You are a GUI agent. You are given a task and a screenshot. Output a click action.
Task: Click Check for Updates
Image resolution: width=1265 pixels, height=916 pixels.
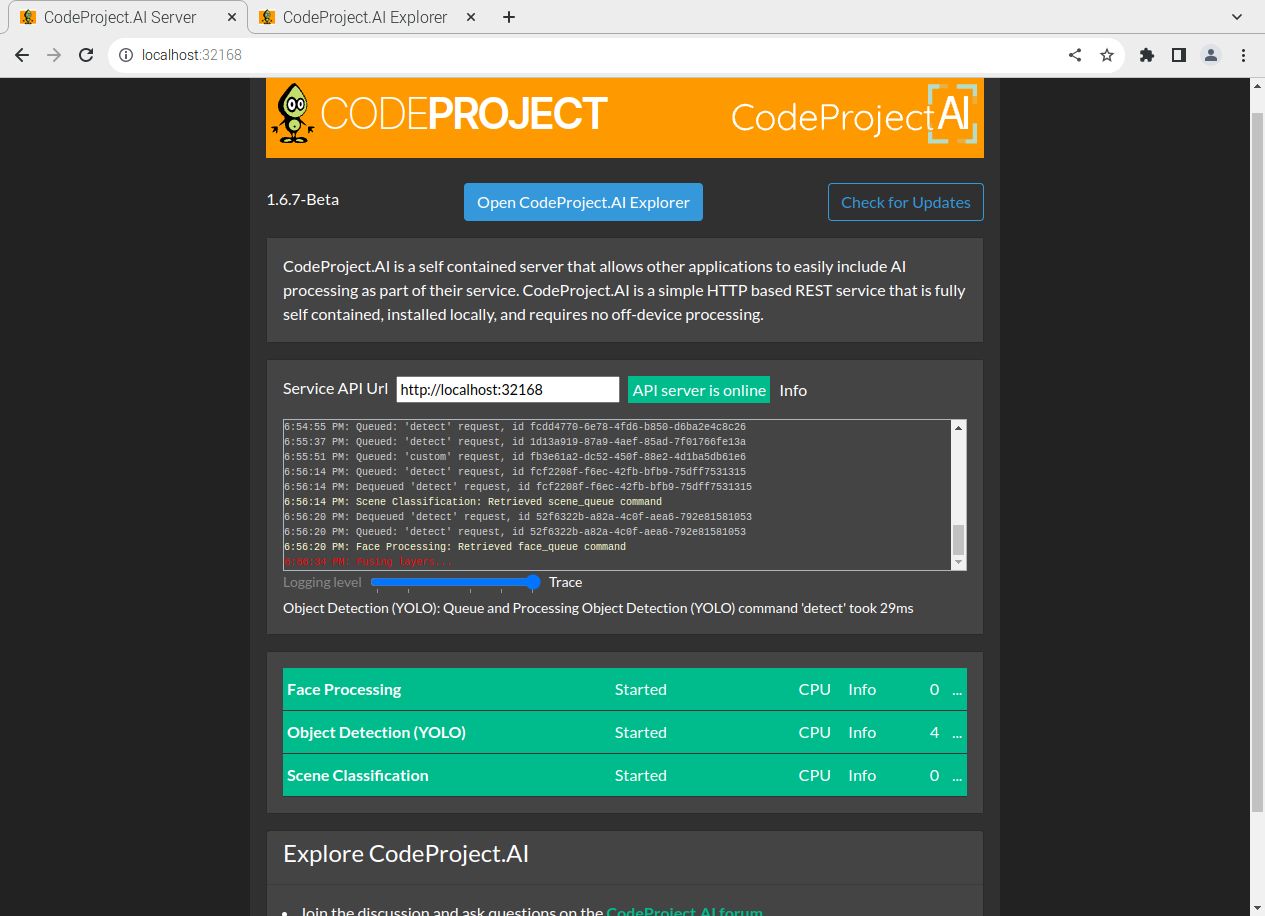point(906,202)
